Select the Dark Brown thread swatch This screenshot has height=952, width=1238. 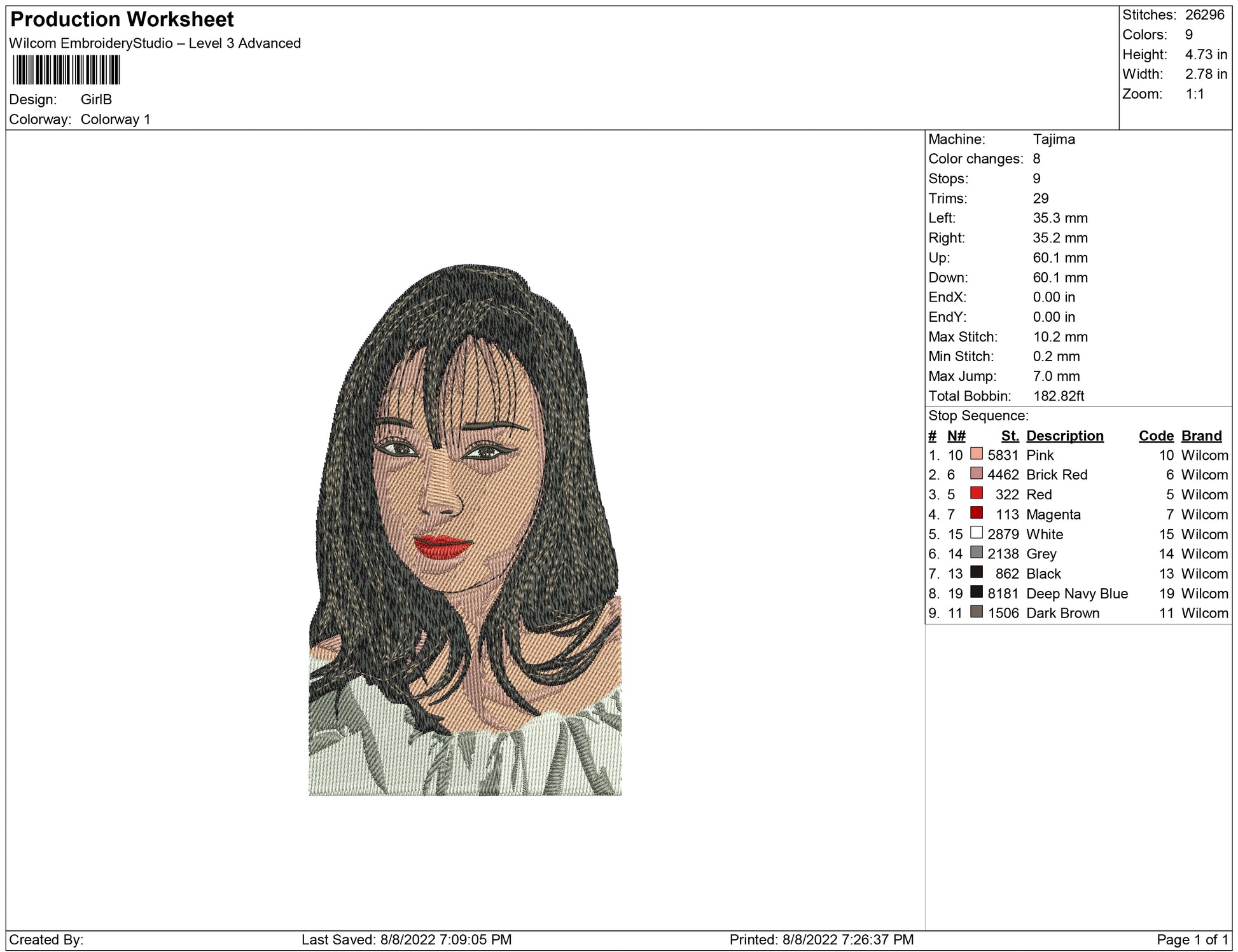coord(976,612)
